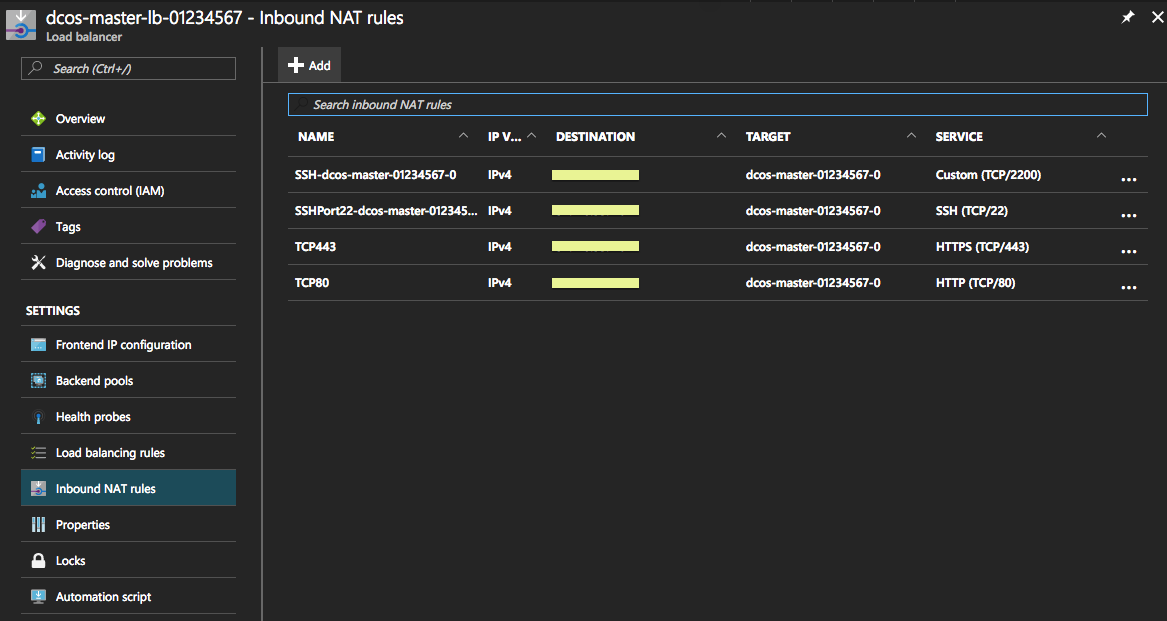Select the Tags icon

point(38,227)
